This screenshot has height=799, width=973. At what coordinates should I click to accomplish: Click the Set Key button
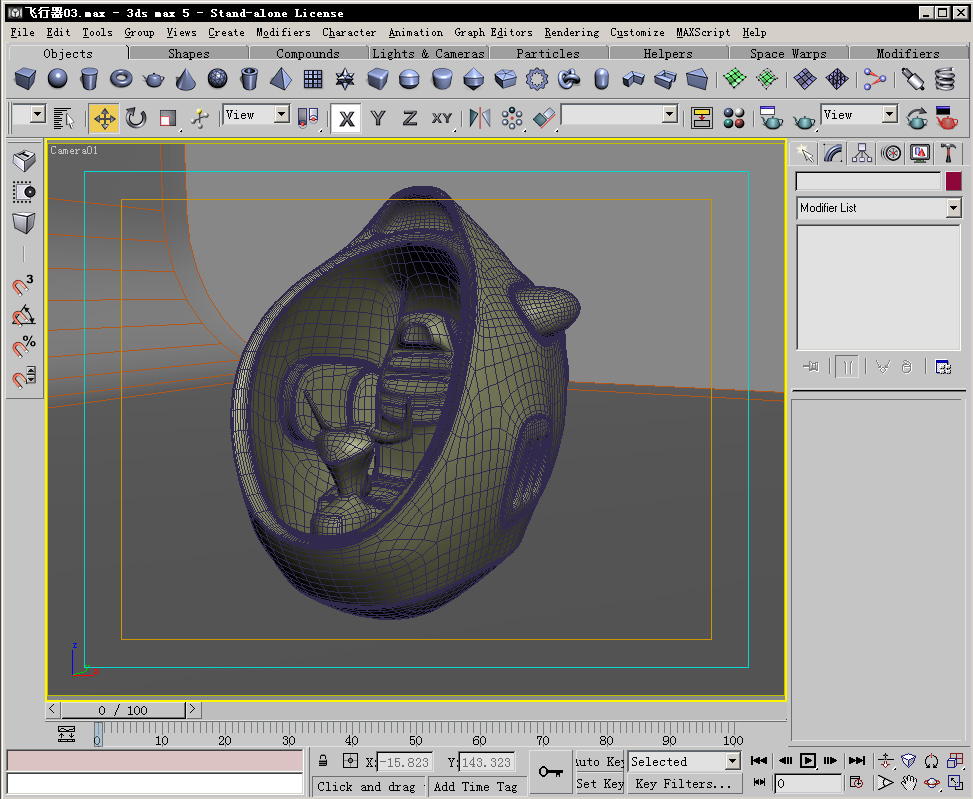pyautogui.click(x=600, y=784)
